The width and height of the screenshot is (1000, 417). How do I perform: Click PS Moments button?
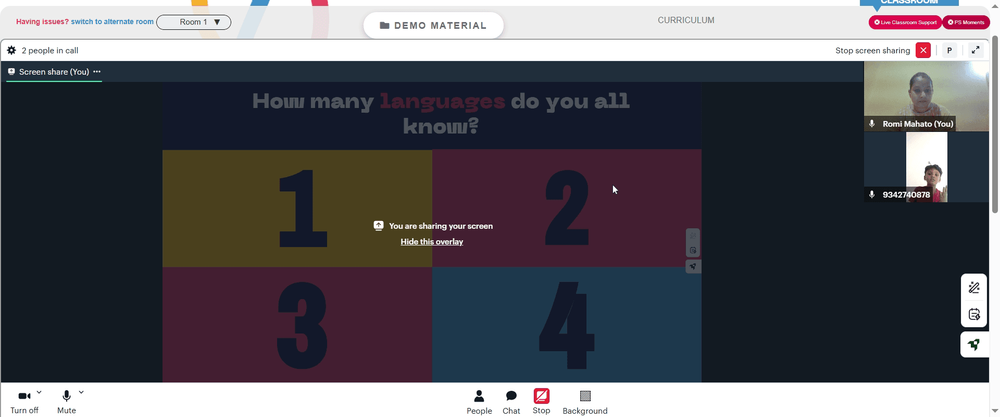tap(966, 22)
